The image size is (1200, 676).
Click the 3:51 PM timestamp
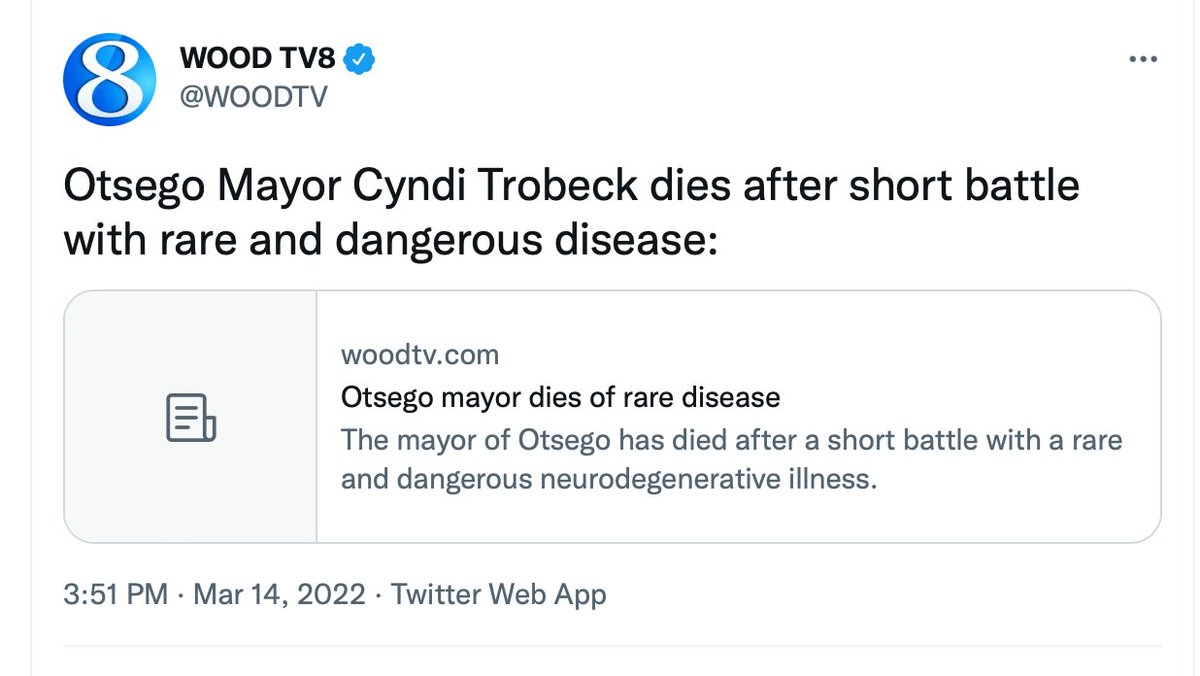(x=115, y=595)
